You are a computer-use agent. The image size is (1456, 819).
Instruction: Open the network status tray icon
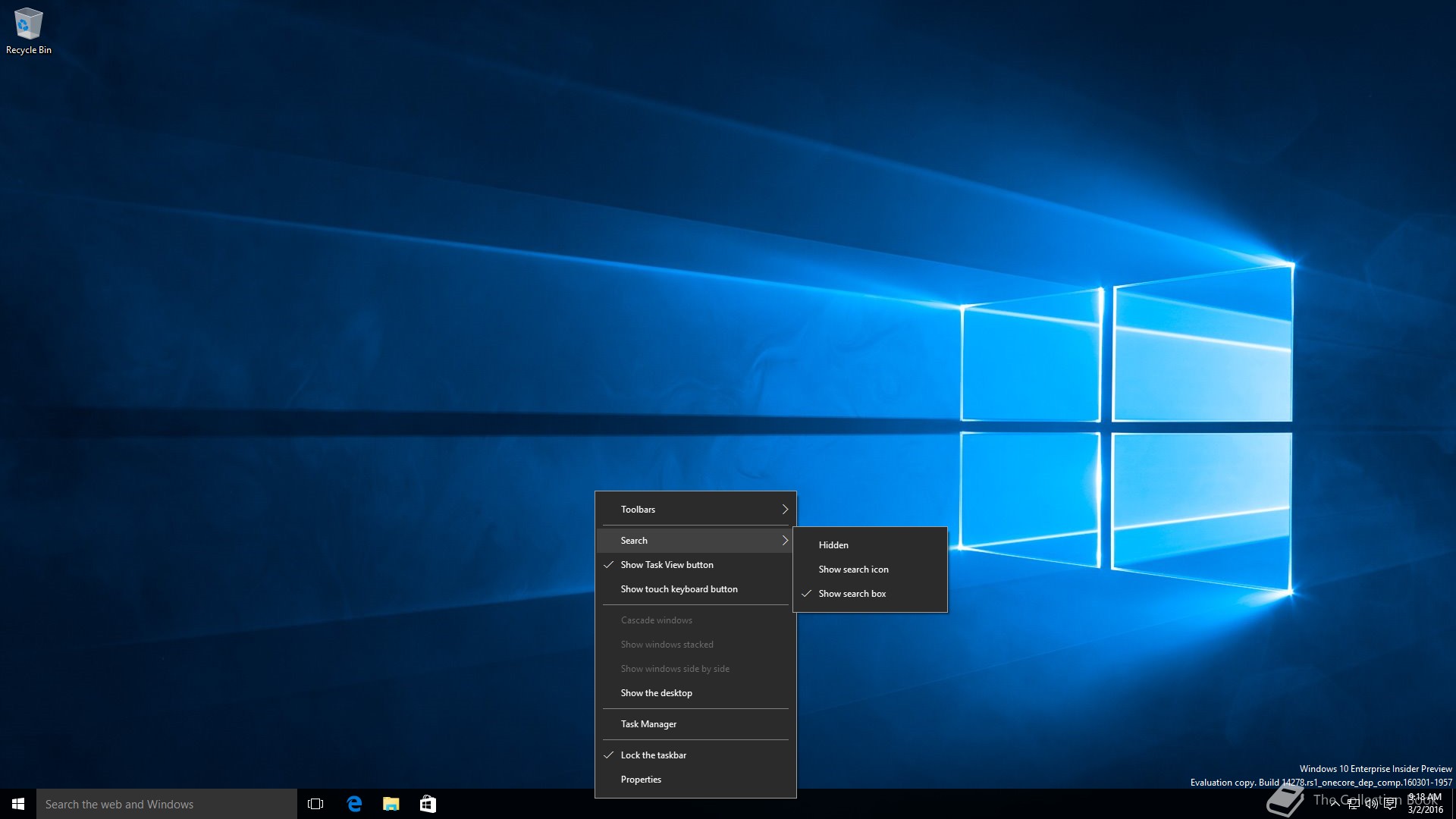[x=1353, y=804]
